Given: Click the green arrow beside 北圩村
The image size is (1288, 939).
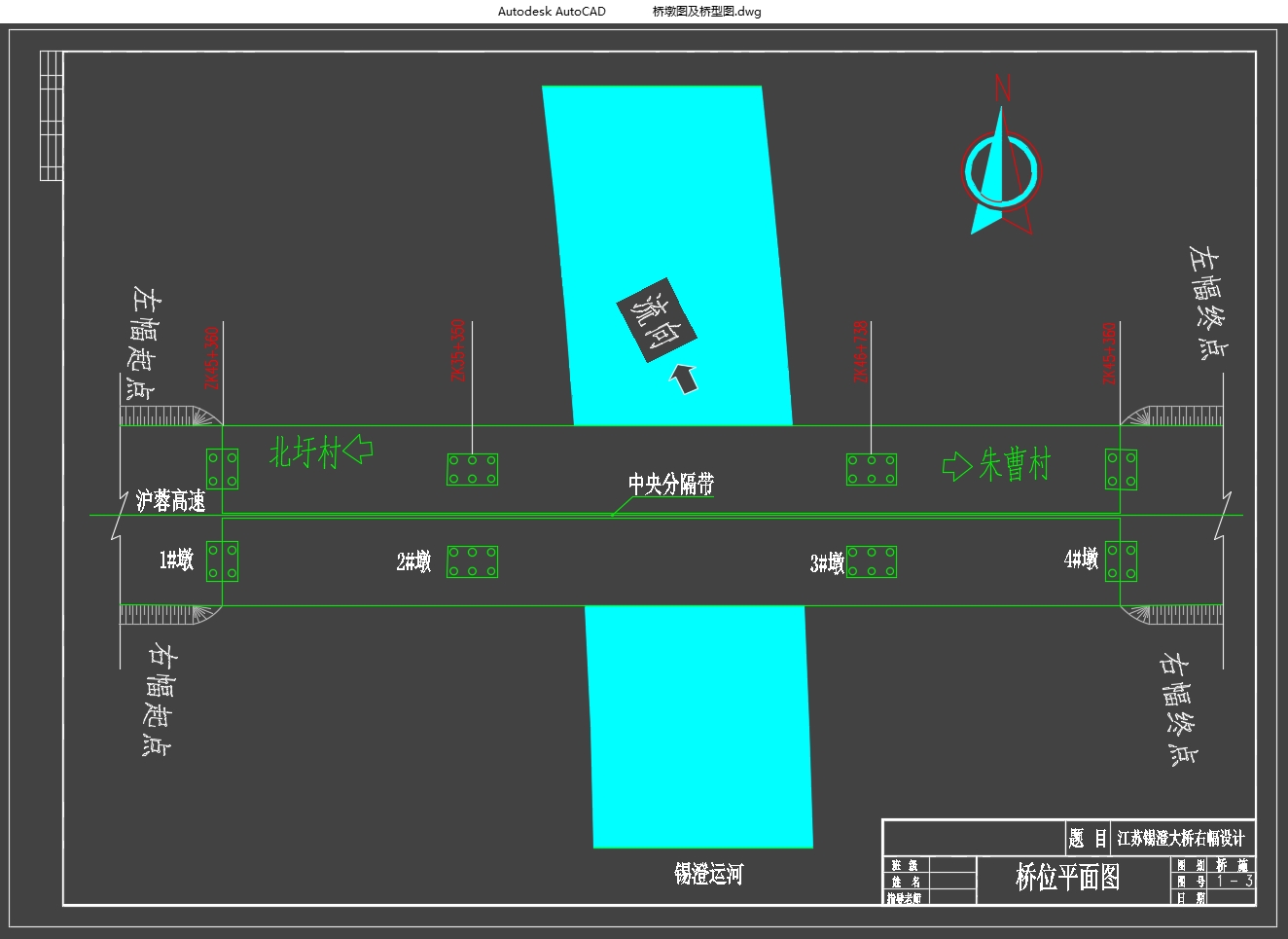Looking at the screenshot, I should pyautogui.click(x=358, y=449).
